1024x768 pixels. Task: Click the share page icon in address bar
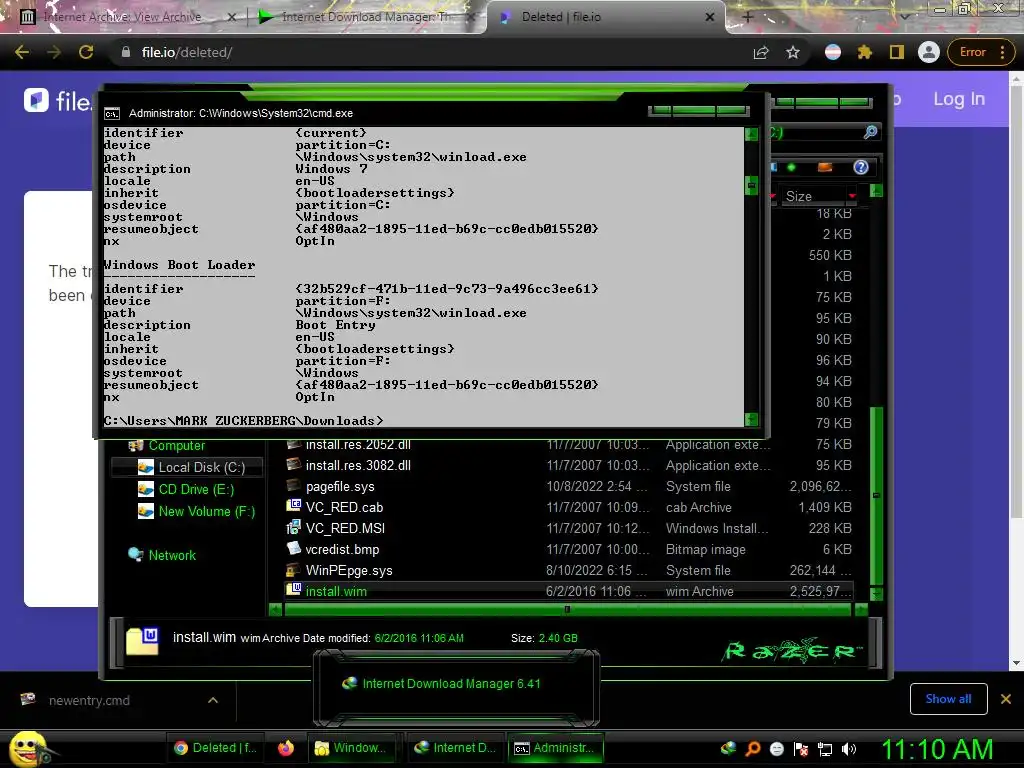pos(761,52)
